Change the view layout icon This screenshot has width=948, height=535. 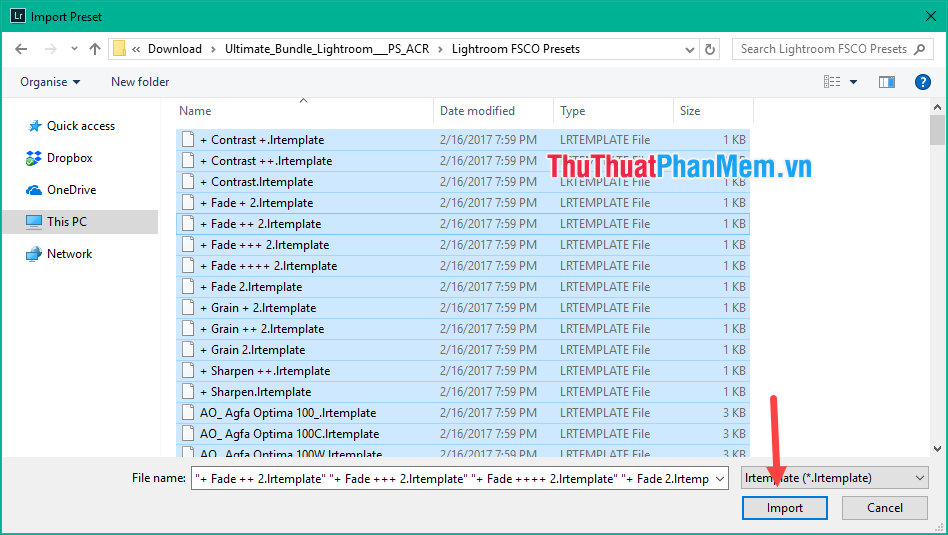[832, 82]
